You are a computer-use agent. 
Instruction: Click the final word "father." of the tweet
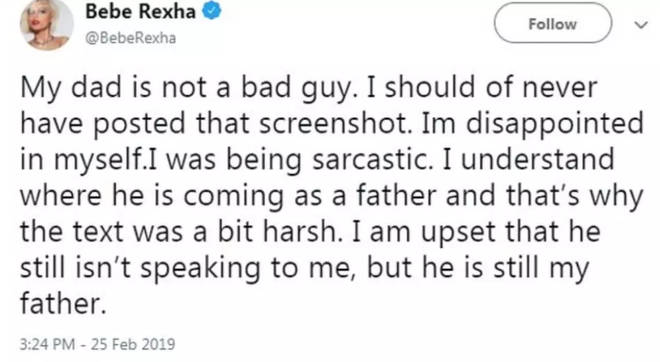[63, 304]
